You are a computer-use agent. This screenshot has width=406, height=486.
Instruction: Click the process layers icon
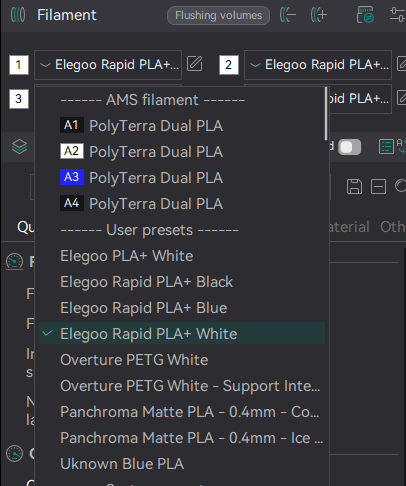[x=19, y=146]
